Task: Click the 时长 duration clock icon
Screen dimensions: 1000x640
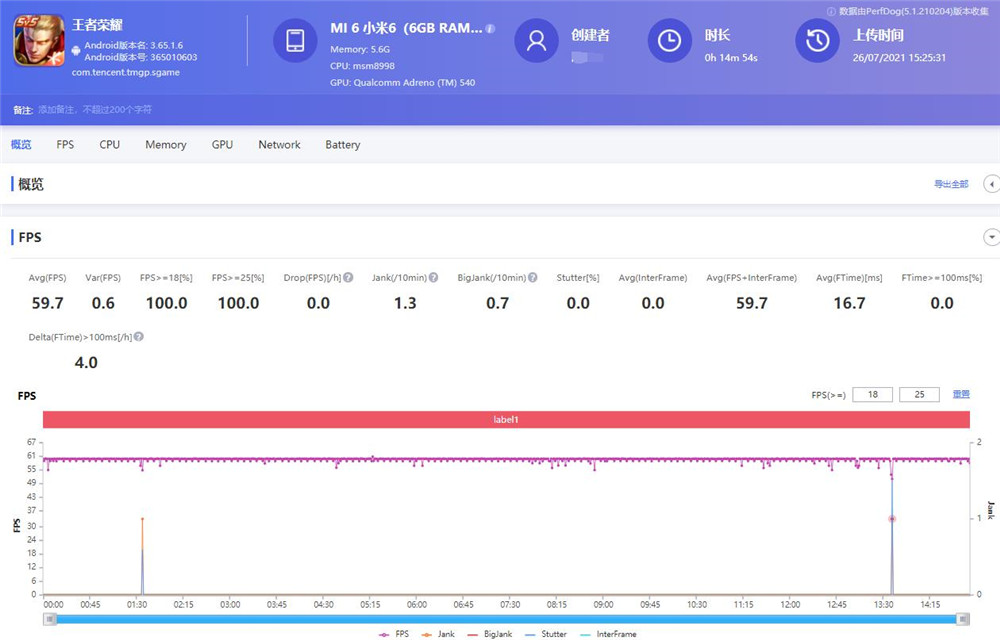Action: [669, 41]
